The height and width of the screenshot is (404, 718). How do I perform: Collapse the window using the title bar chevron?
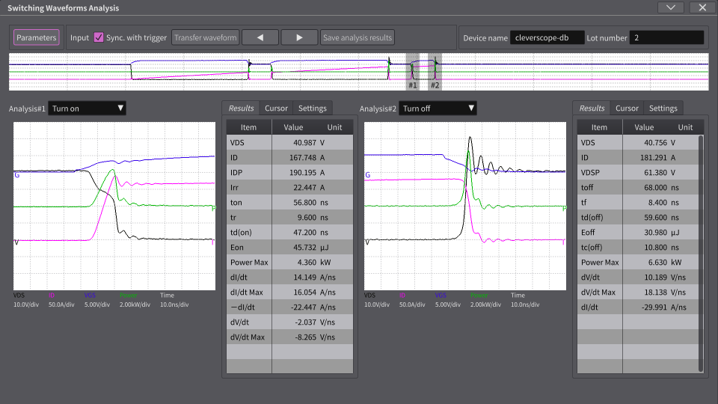[x=671, y=8]
